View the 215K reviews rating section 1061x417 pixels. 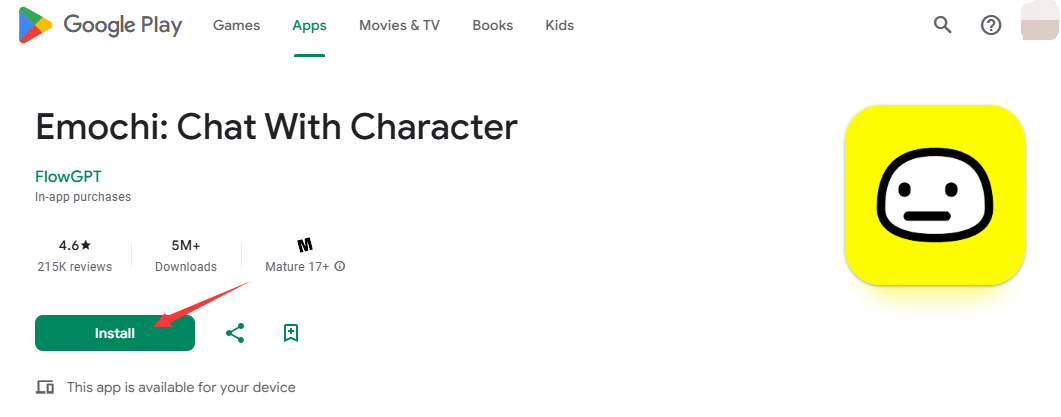pos(74,256)
